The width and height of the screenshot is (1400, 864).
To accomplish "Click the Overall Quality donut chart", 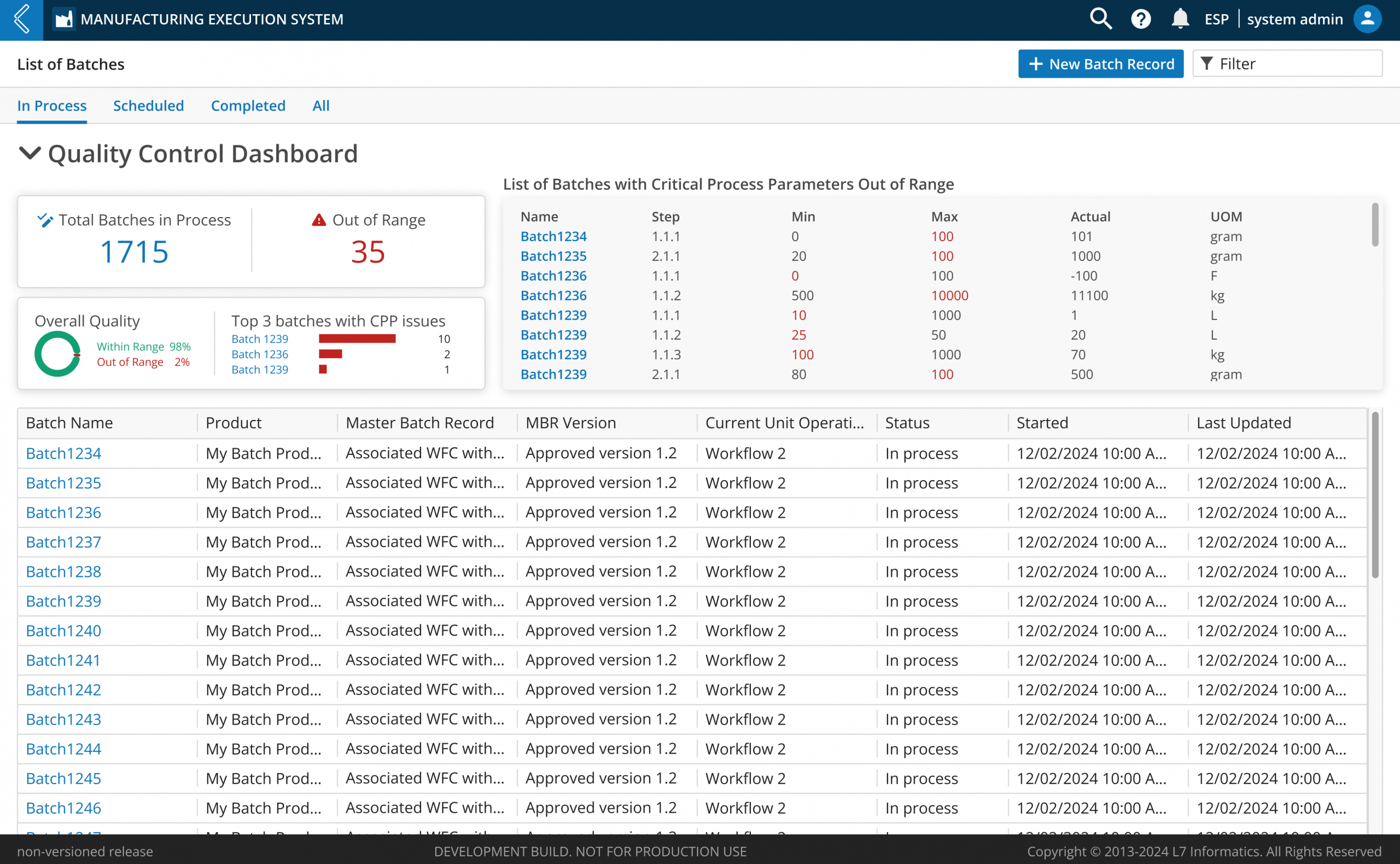I will click(58, 354).
